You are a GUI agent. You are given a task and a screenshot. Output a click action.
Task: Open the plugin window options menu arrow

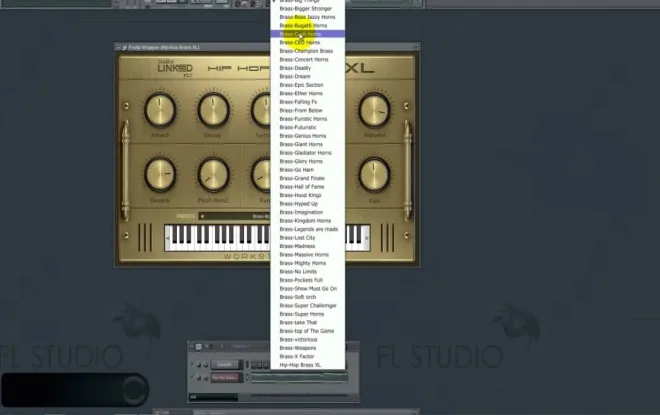(x=119, y=48)
